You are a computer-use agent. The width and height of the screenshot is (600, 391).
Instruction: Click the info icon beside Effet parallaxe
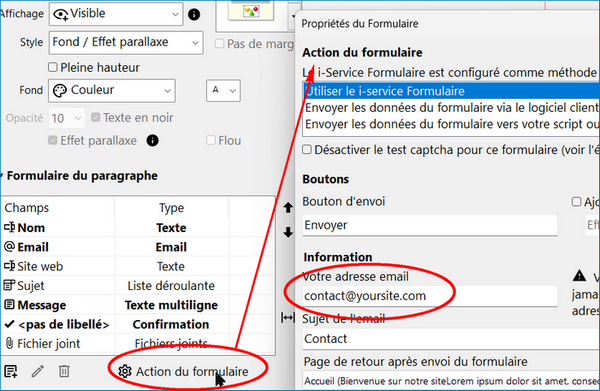click(152, 140)
